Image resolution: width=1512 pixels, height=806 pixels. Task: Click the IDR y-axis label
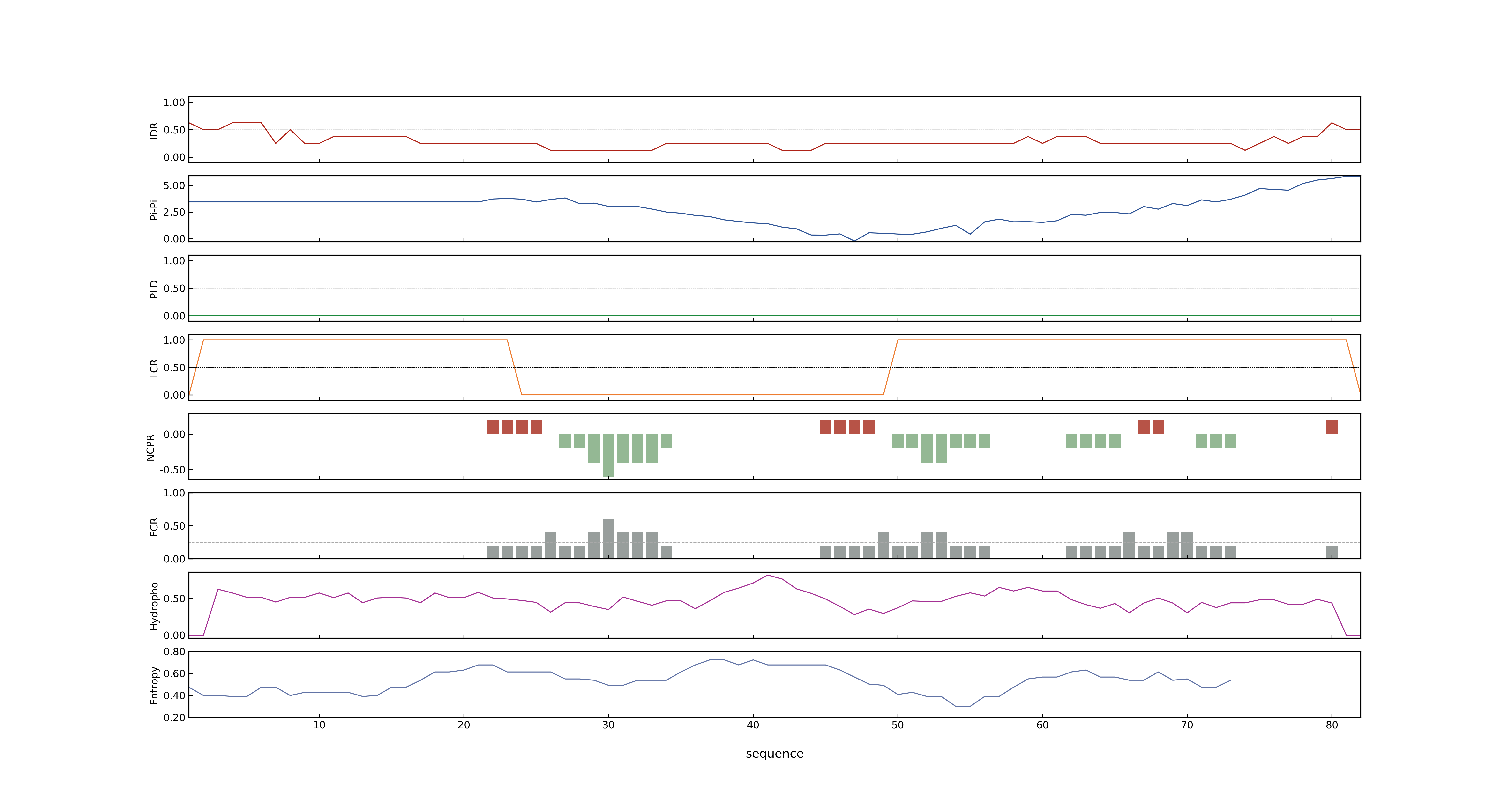[x=154, y=130]
